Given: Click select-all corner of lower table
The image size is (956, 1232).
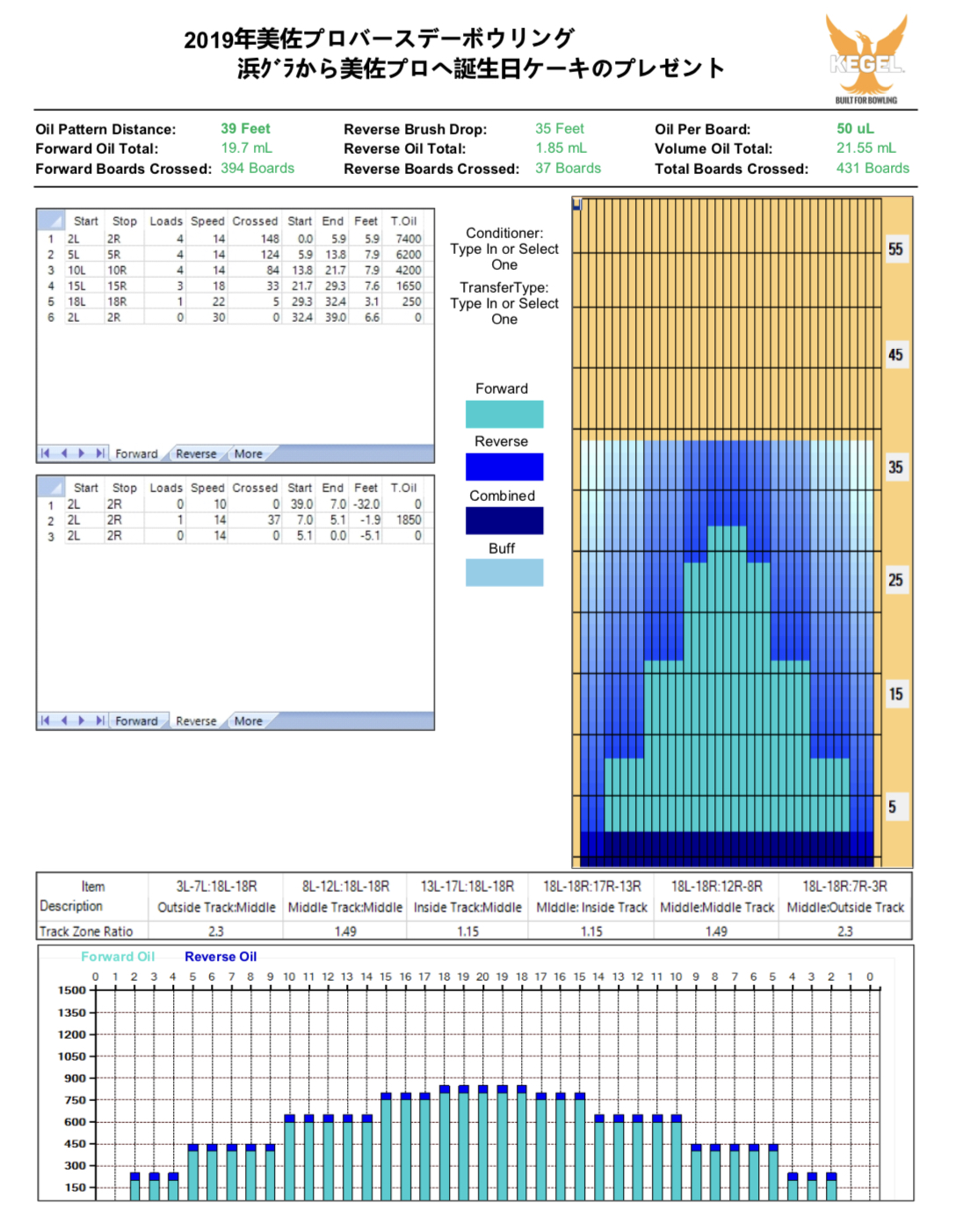Looking at the screenshot, I should (x=50, y=487).
